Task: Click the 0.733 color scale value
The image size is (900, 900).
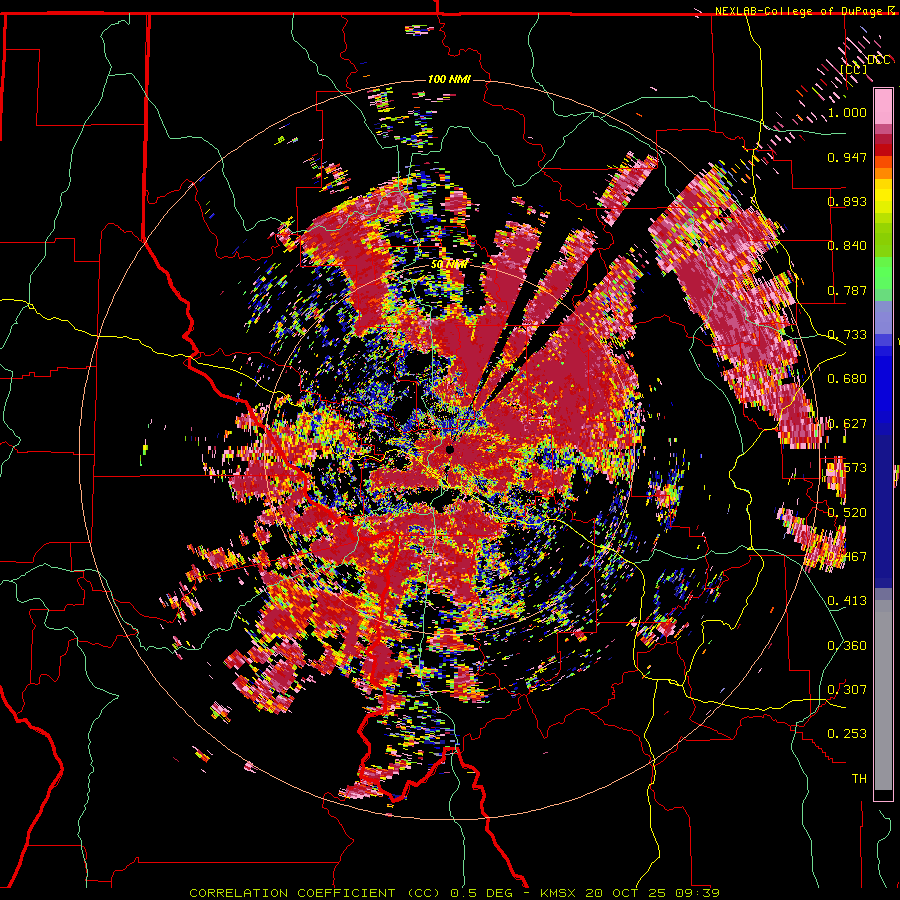Action: [x=847, y=335]
